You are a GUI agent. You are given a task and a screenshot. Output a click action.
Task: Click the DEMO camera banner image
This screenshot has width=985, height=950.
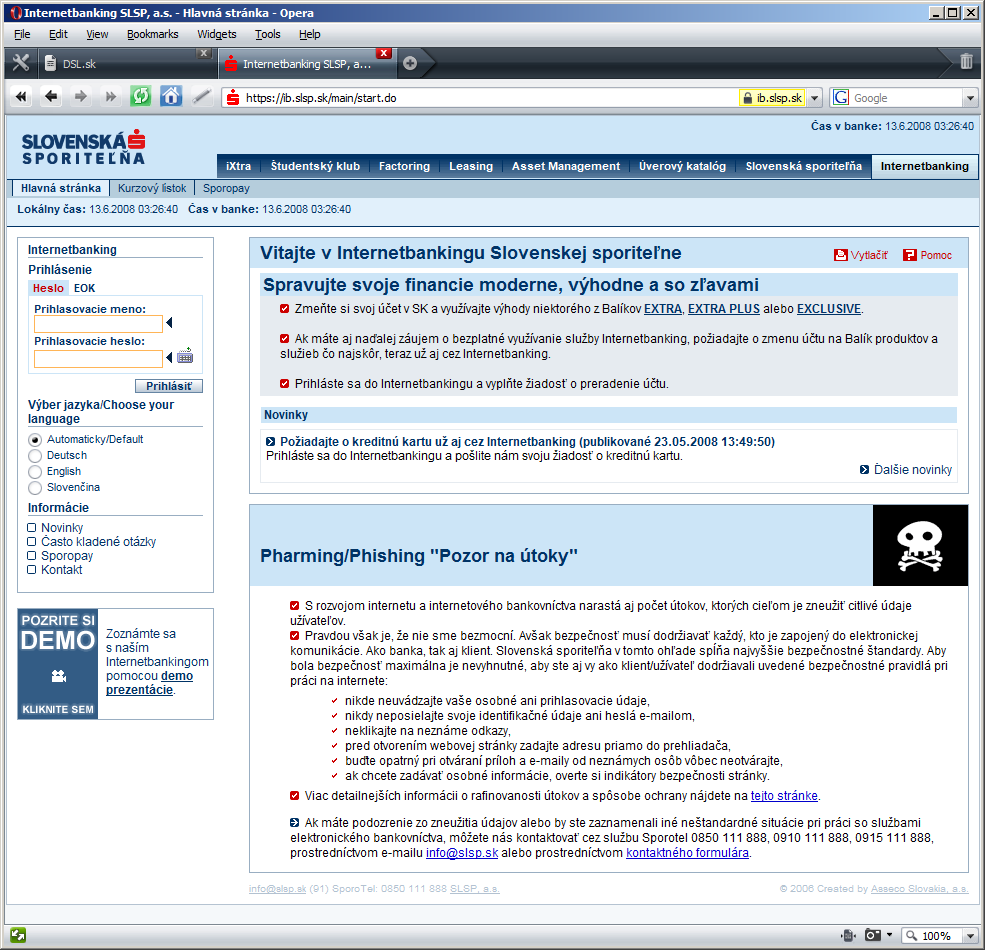(58, 663)
